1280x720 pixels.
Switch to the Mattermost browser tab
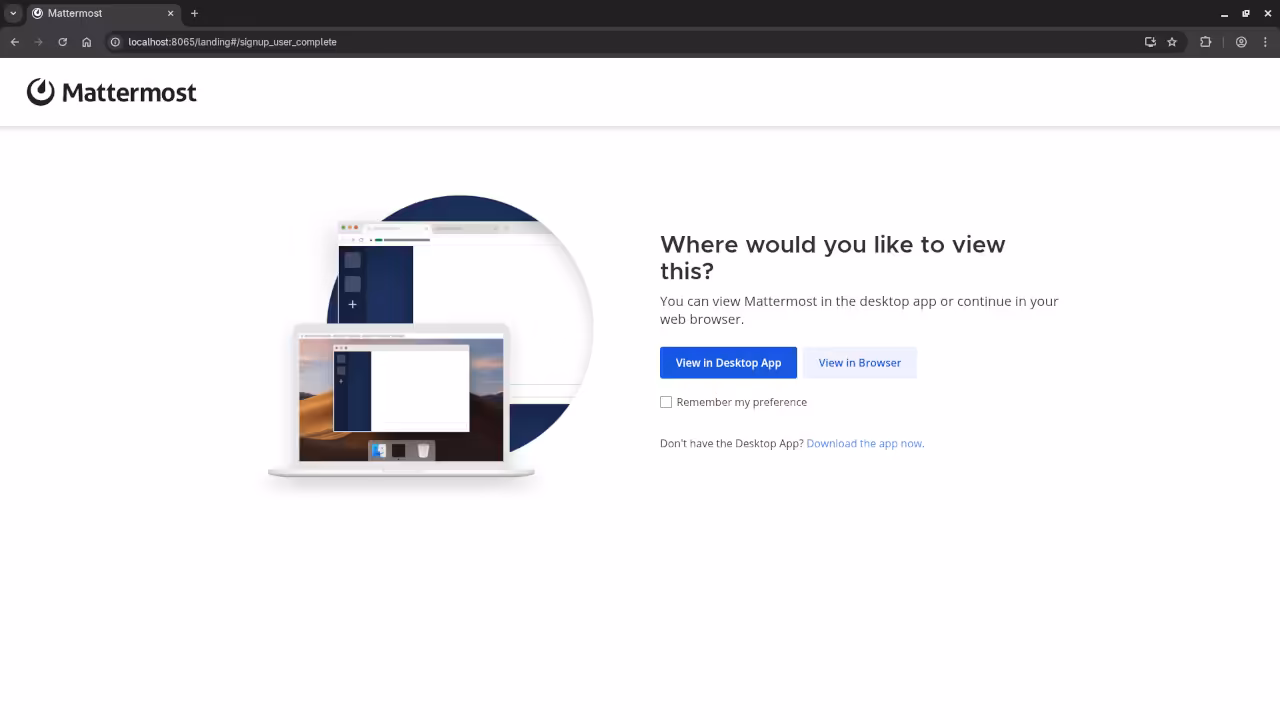point(90,13)
